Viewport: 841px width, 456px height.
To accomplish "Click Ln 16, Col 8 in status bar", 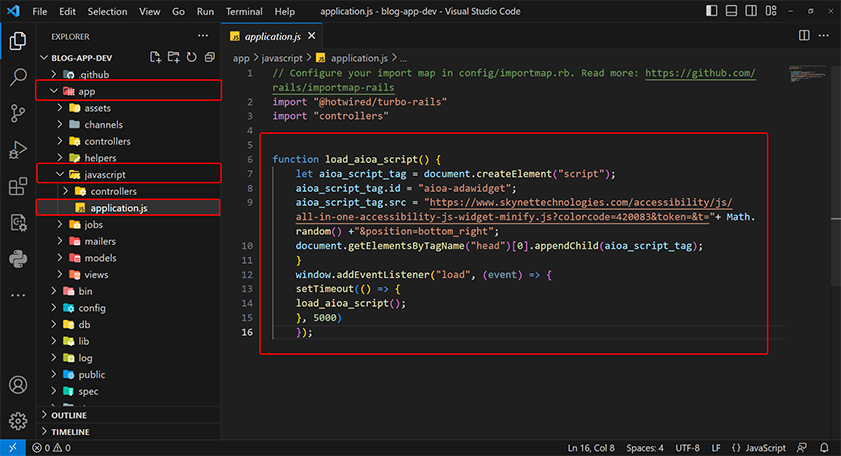I will 591,447.
